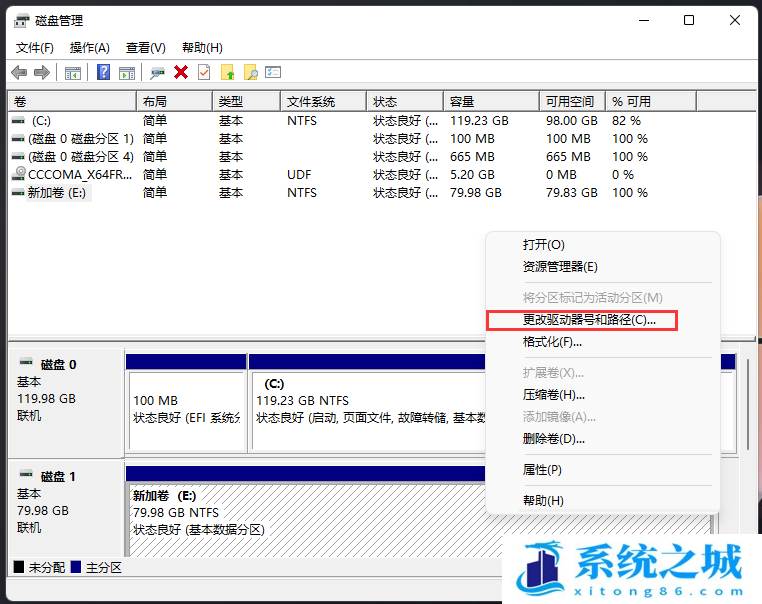Click the UDF file system cell
This screenshot has width=762, height=604.
(299, 175)
